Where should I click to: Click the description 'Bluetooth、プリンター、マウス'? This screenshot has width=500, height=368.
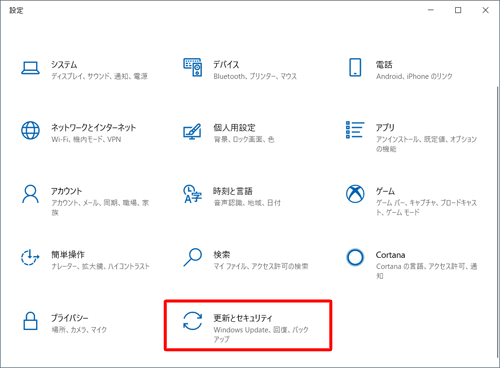click(255, 76)
